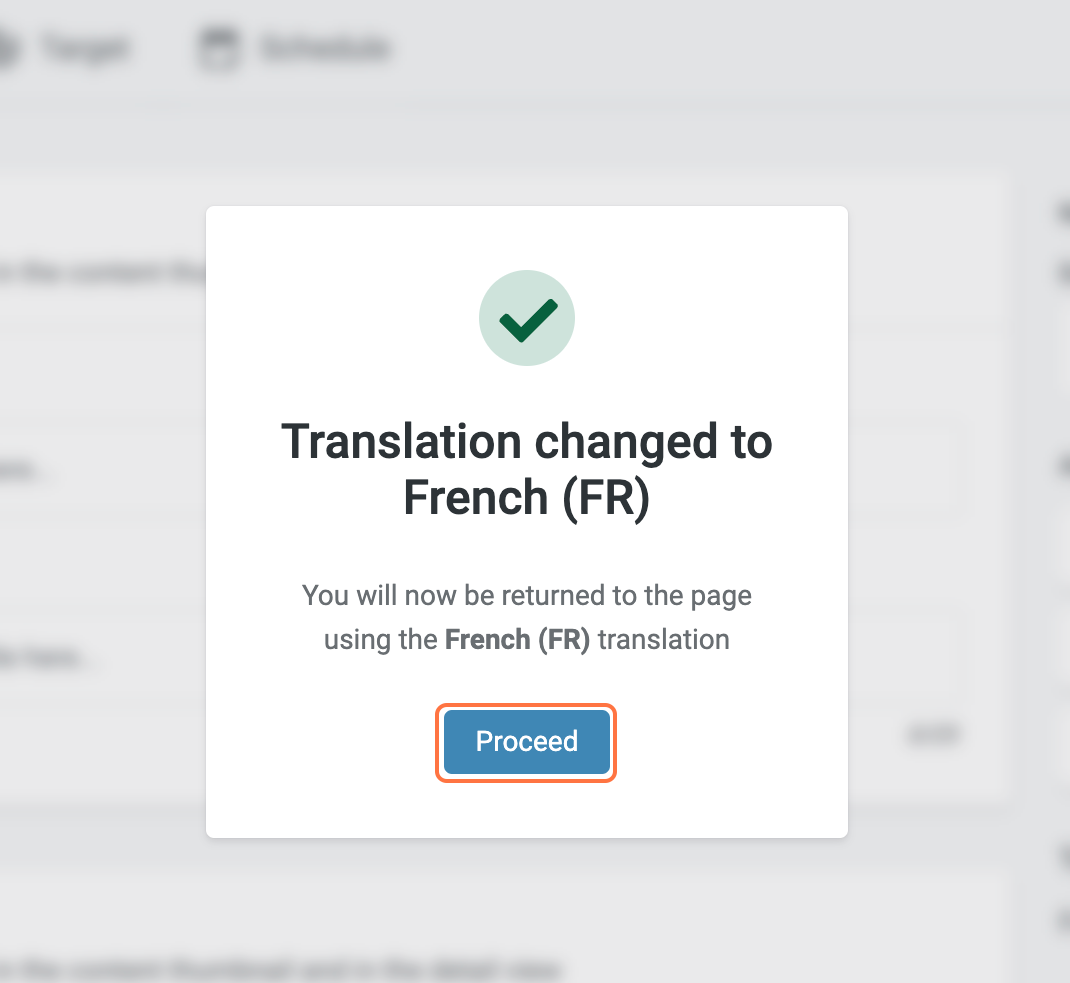Click the "You will now be returned" message
This screenshot has height=983, width=1070.
[x=527, y=597]
